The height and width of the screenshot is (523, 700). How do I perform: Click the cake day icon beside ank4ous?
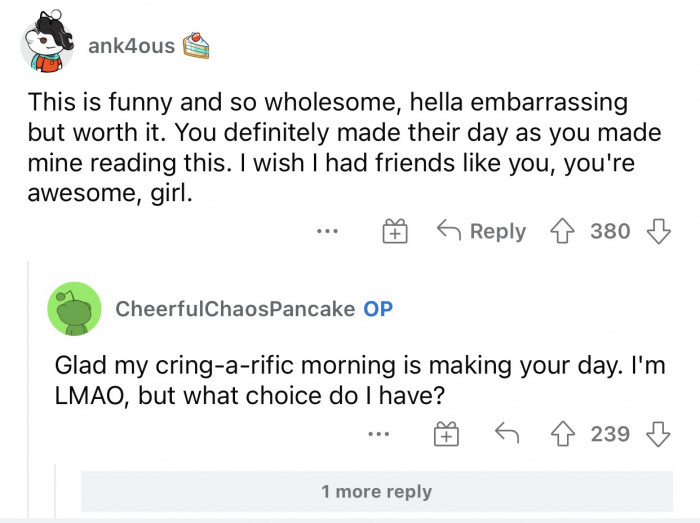pos(197,45)
